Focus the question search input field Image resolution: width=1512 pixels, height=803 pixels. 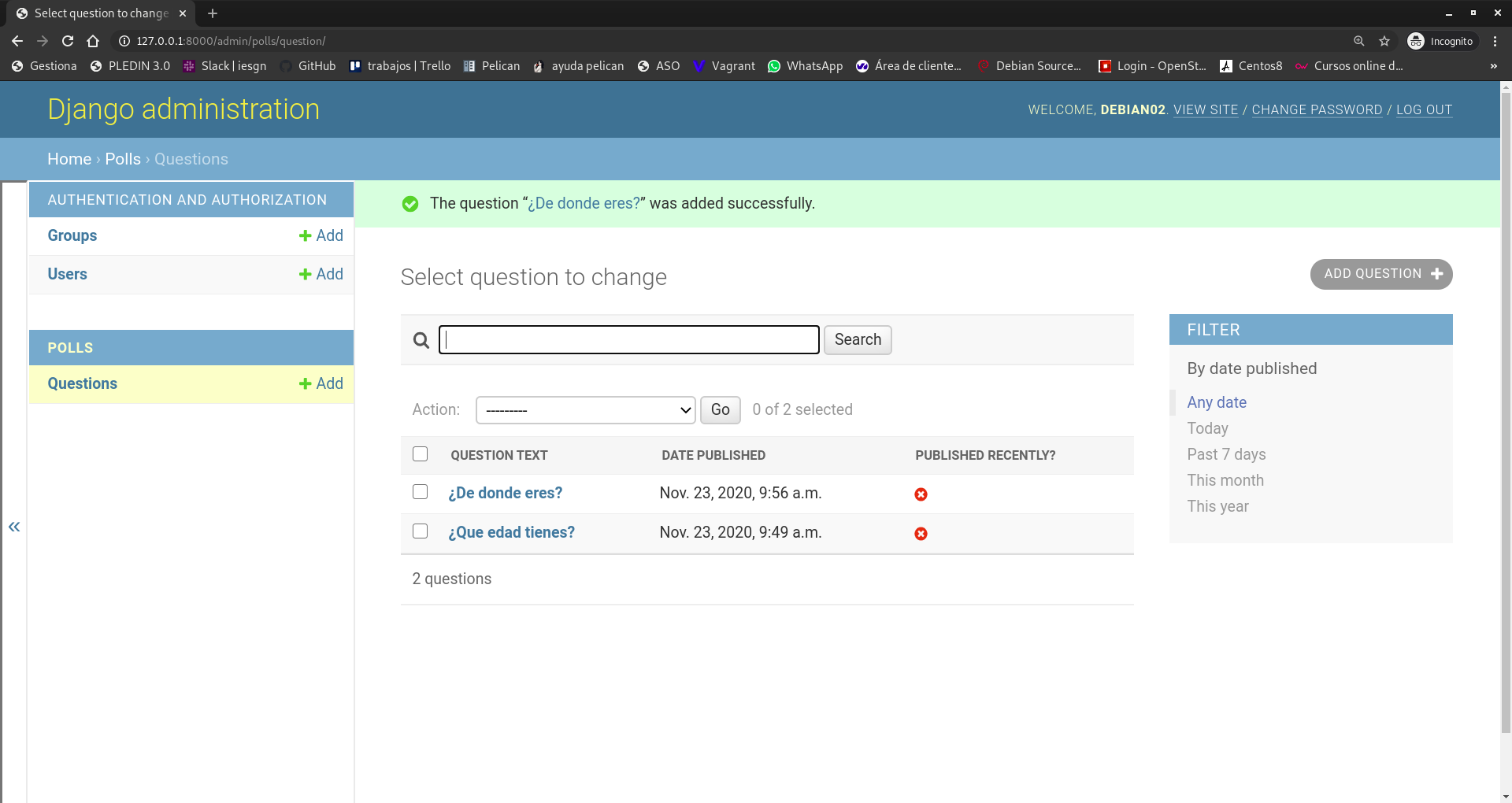[x=628, y=340]
